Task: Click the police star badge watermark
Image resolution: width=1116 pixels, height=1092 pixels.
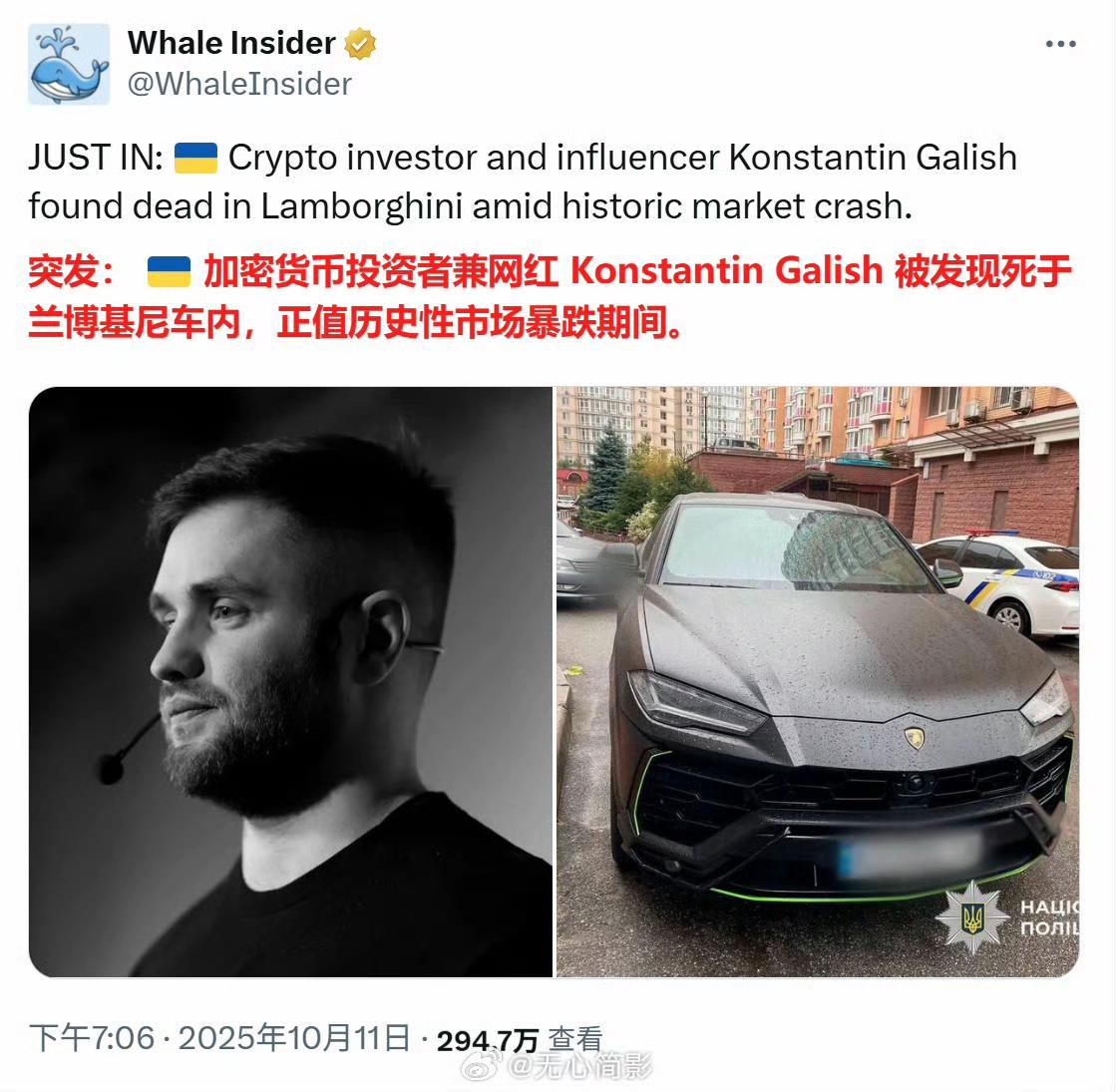Action: click(972, 916)
